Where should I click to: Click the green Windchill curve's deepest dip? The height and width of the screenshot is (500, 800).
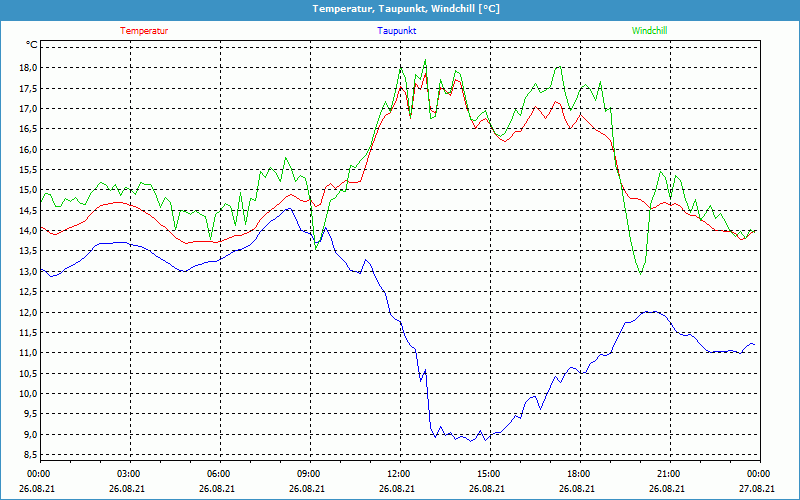(640, 272)
